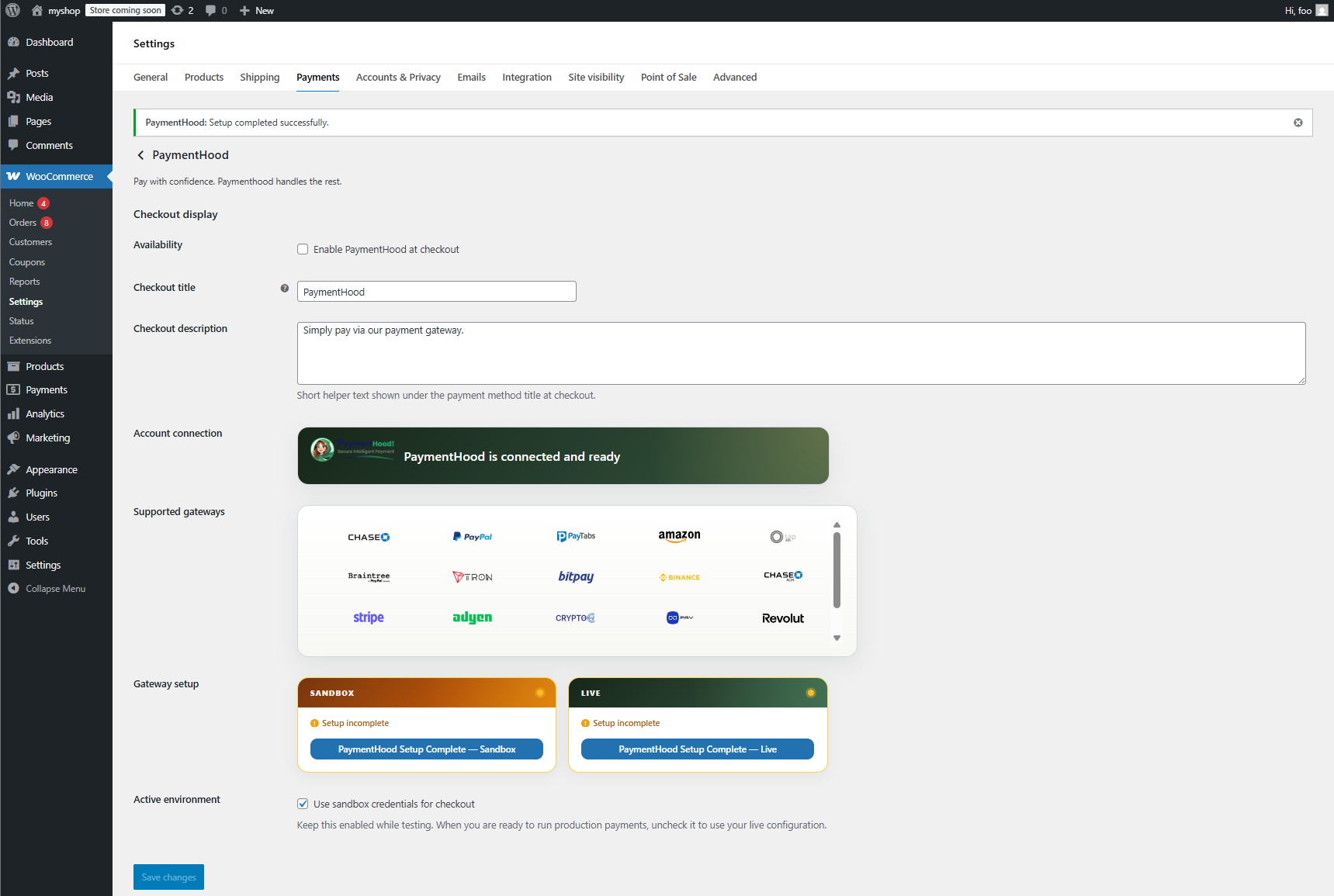Click the Posts pin icon
This screenshot has height=896, width=1334.
pyautogui.click(x=13, y=74)
